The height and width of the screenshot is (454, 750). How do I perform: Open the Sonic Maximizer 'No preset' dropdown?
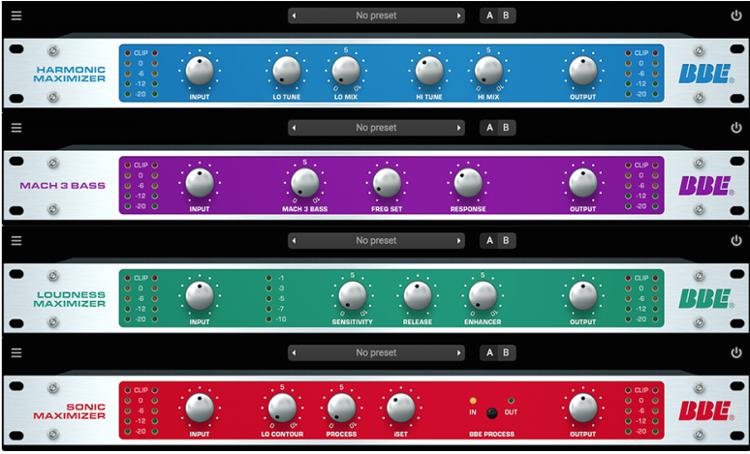click(x=376, y=353)
